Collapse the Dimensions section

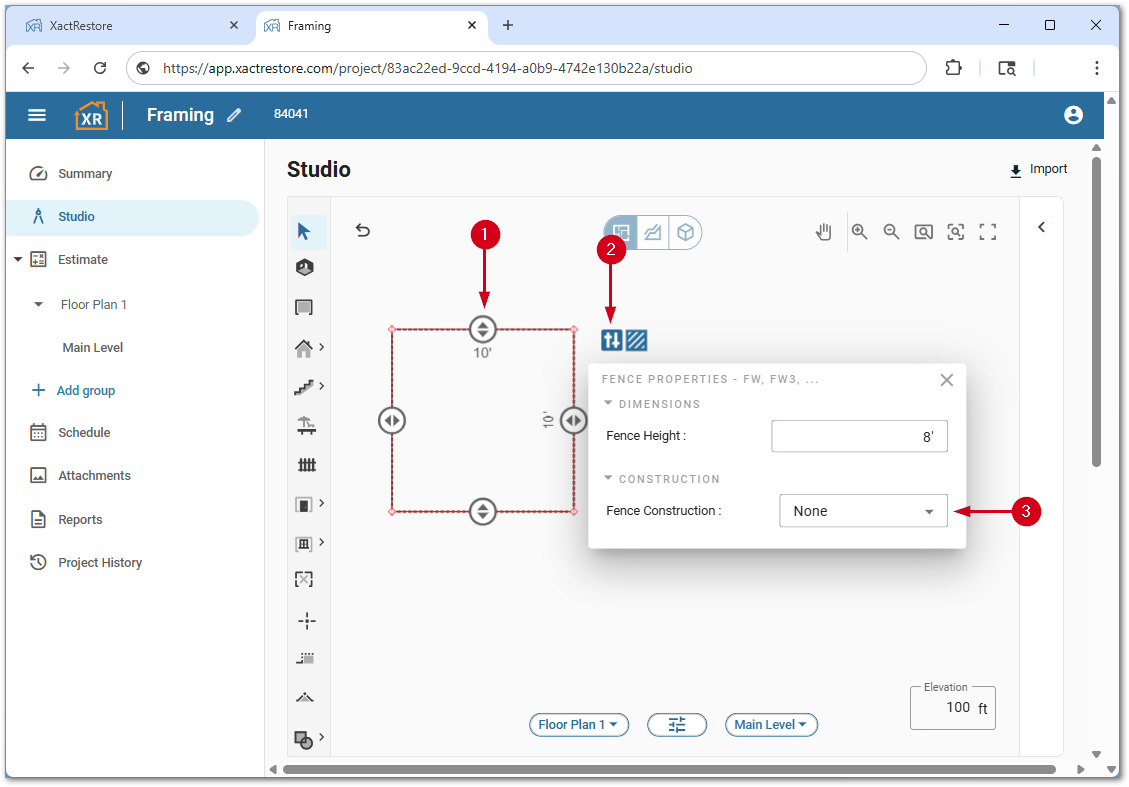tap(609, 404)
